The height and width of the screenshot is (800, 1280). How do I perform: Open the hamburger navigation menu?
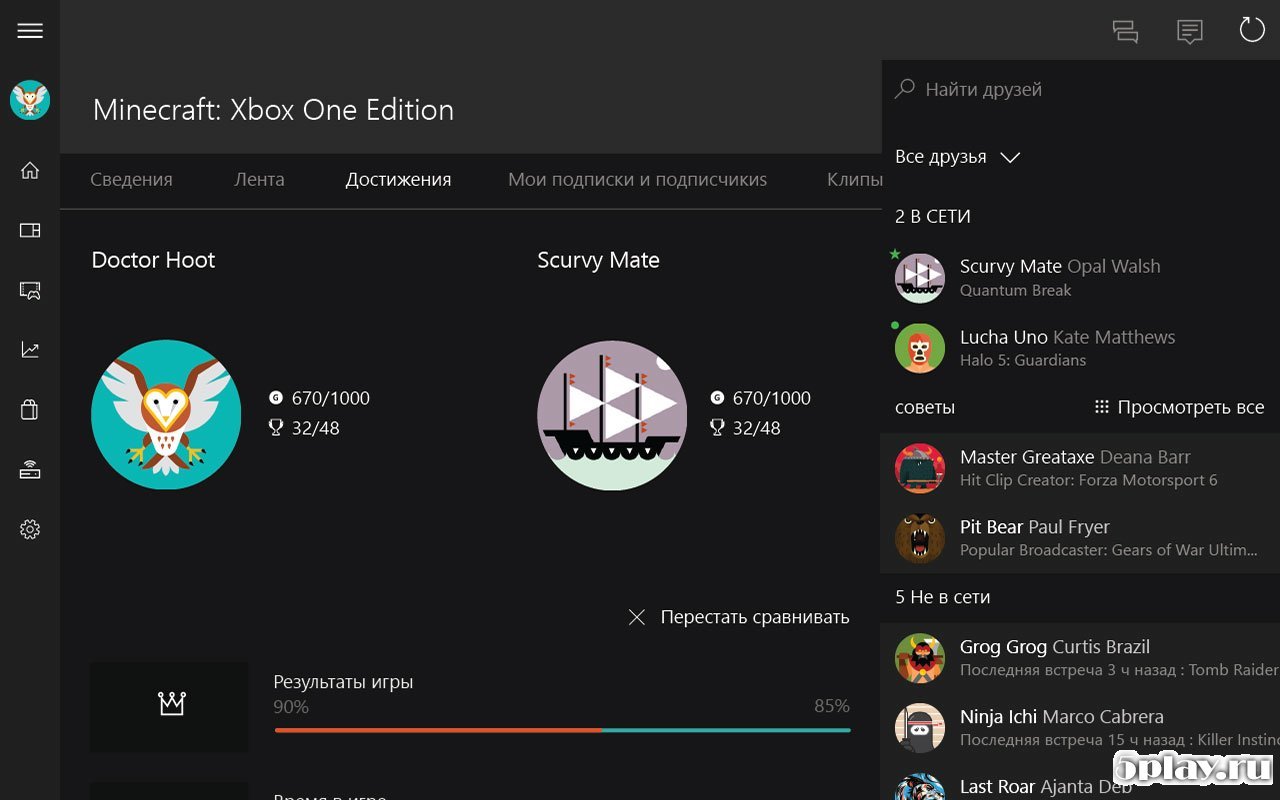(30, 31)
